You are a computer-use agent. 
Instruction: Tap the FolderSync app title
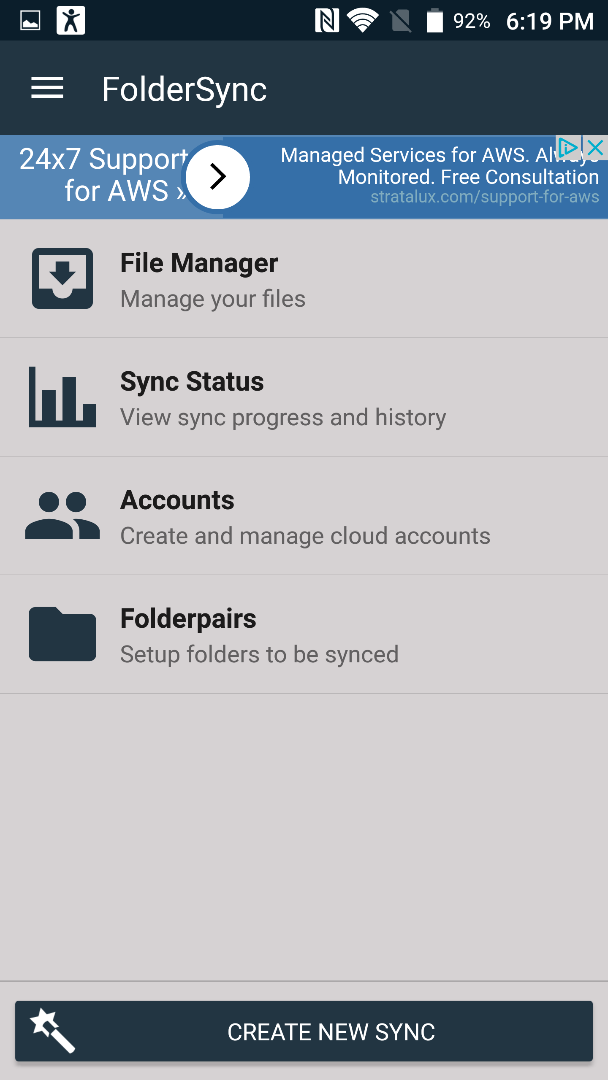(x=184, y=90)
